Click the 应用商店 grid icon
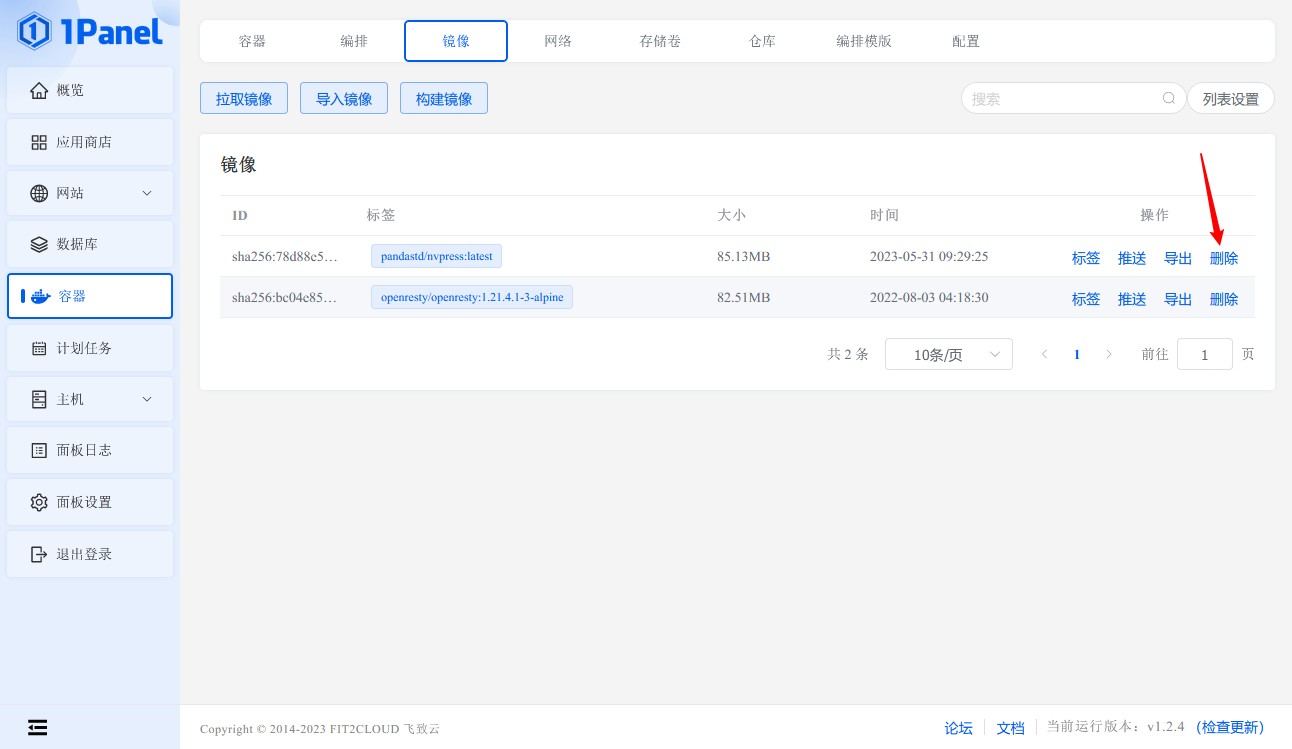This screenshot has width=1292, height=749. [x=39, y=142]
